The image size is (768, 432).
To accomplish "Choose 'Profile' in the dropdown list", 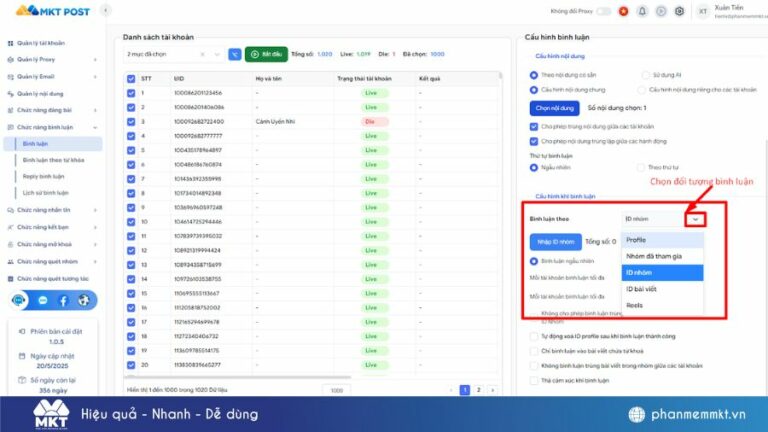I will tap(662, 240).
